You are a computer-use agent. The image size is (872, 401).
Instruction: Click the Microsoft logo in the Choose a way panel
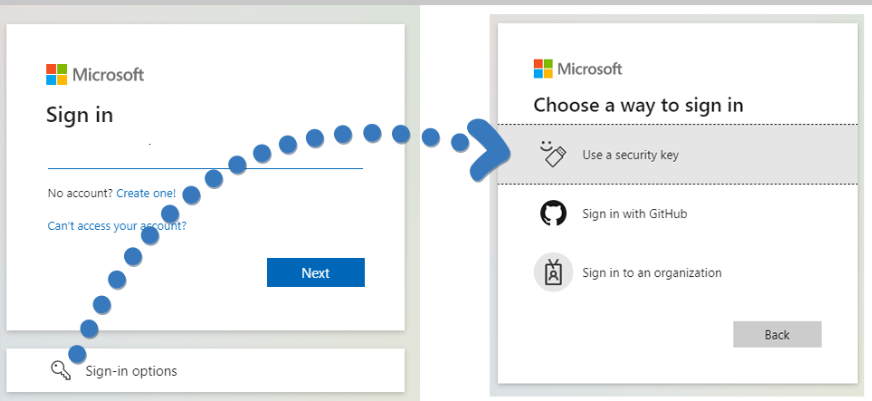point(543,69)
